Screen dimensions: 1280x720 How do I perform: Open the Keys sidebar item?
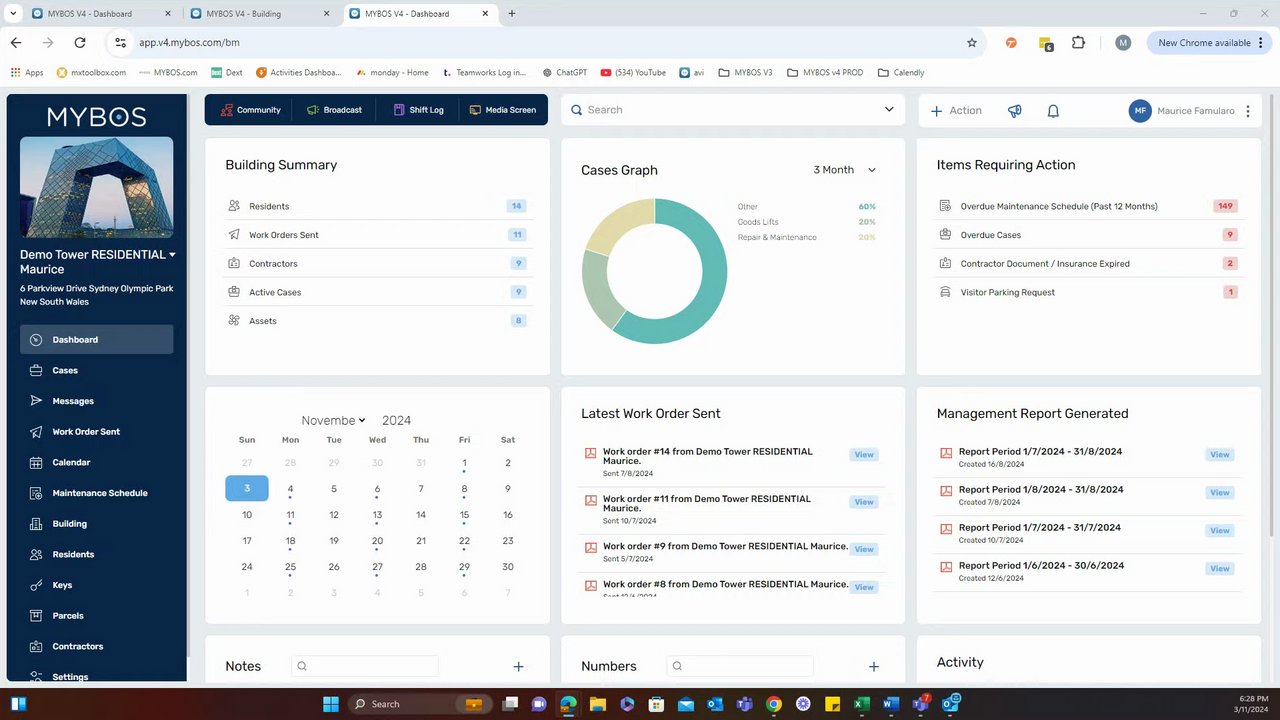[62, 585]
